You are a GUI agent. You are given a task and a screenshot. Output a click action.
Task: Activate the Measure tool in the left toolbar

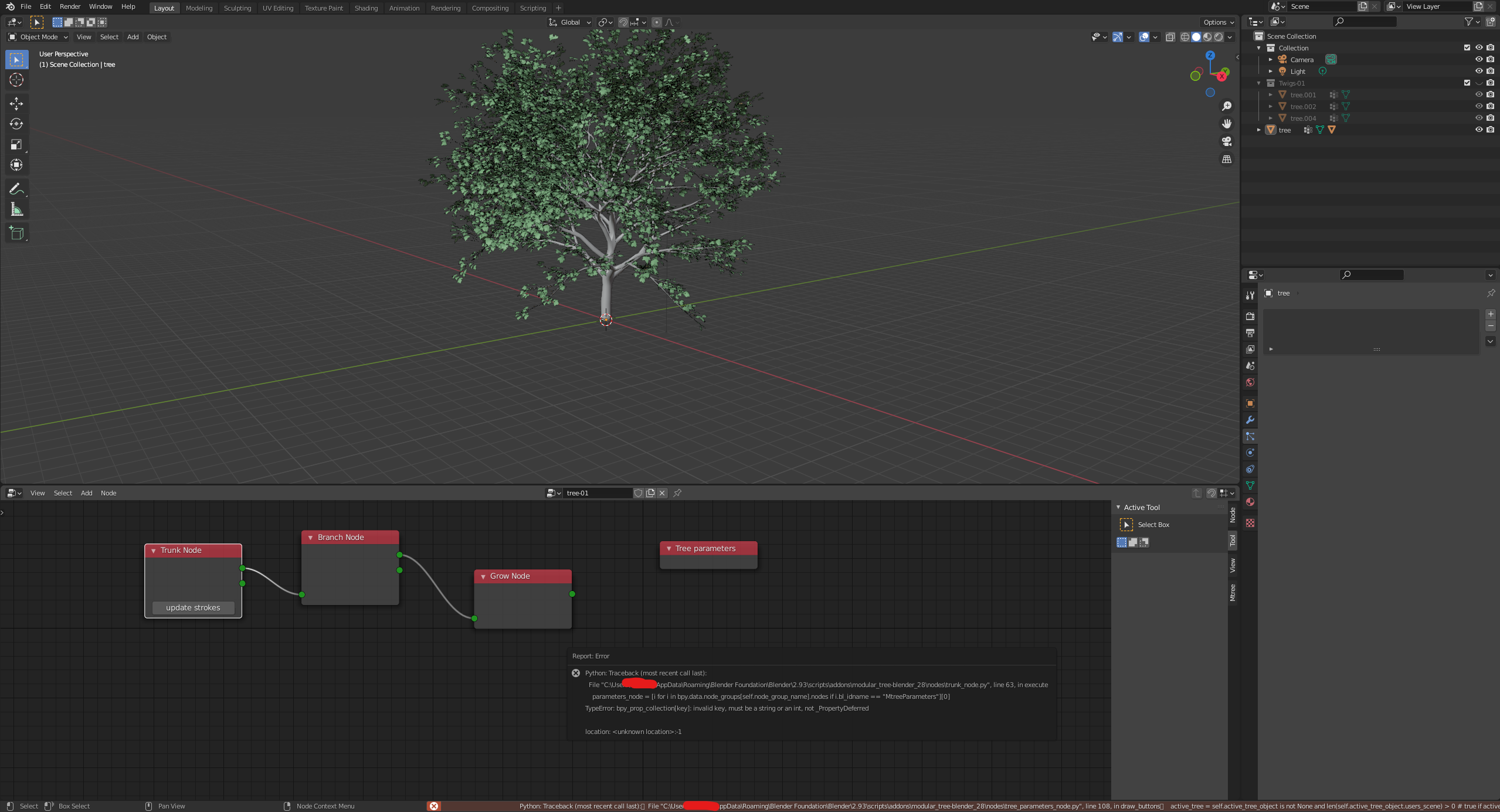pyautogui.click(x=16, y=209)
